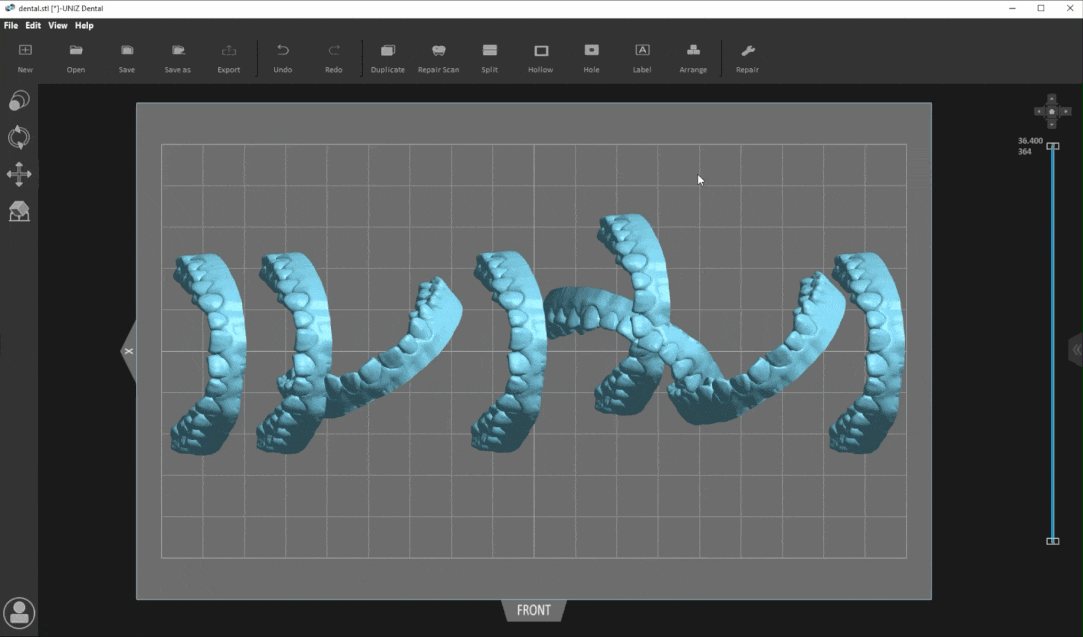Click the top handle of layer slider

(1052, 146)
